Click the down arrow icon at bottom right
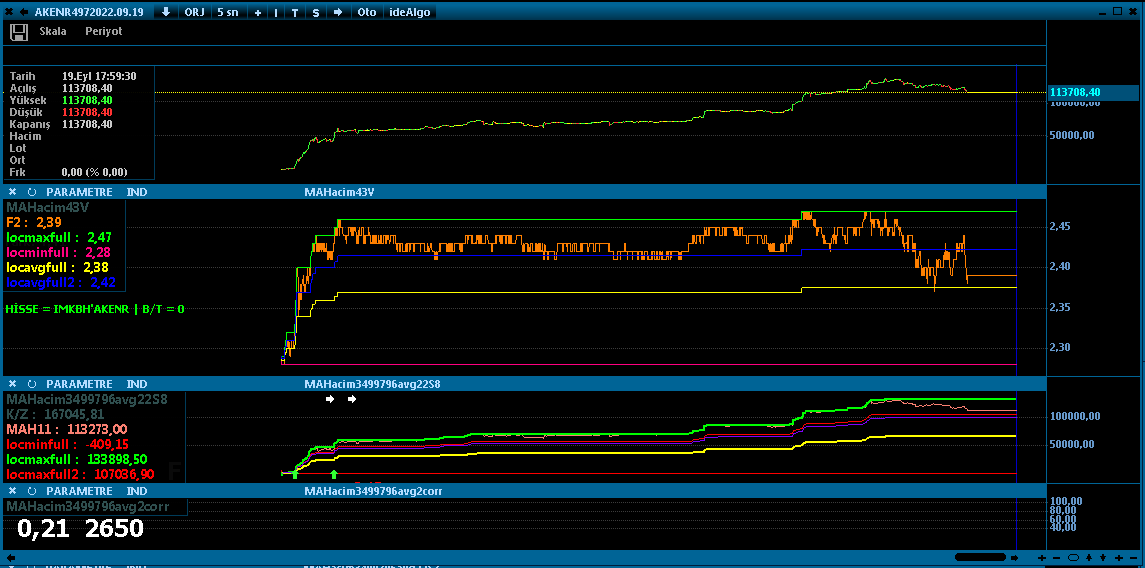This screenshot has width=1145, height=568. coord(1103,558)
